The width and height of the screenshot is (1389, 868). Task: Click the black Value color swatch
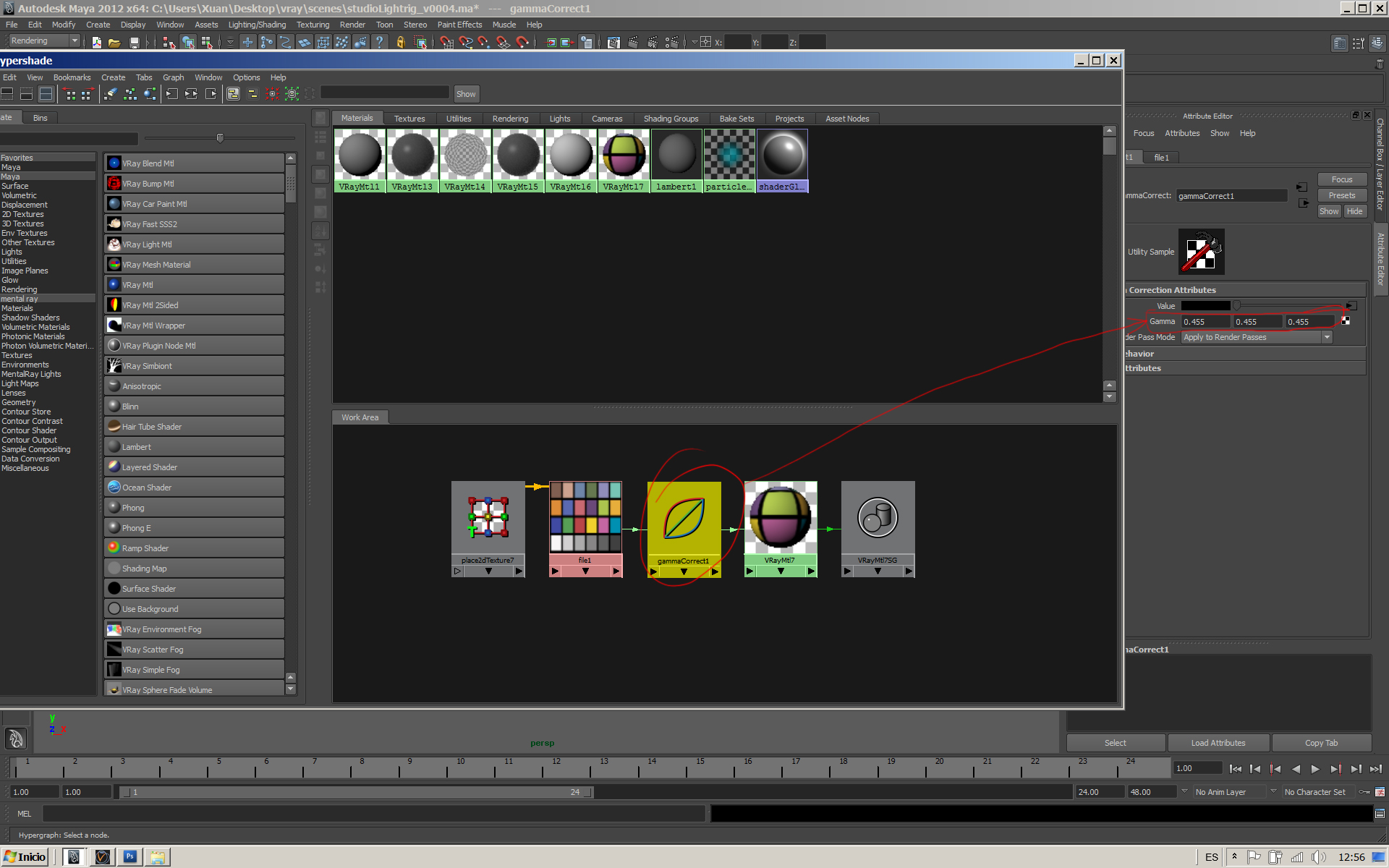1206,306
